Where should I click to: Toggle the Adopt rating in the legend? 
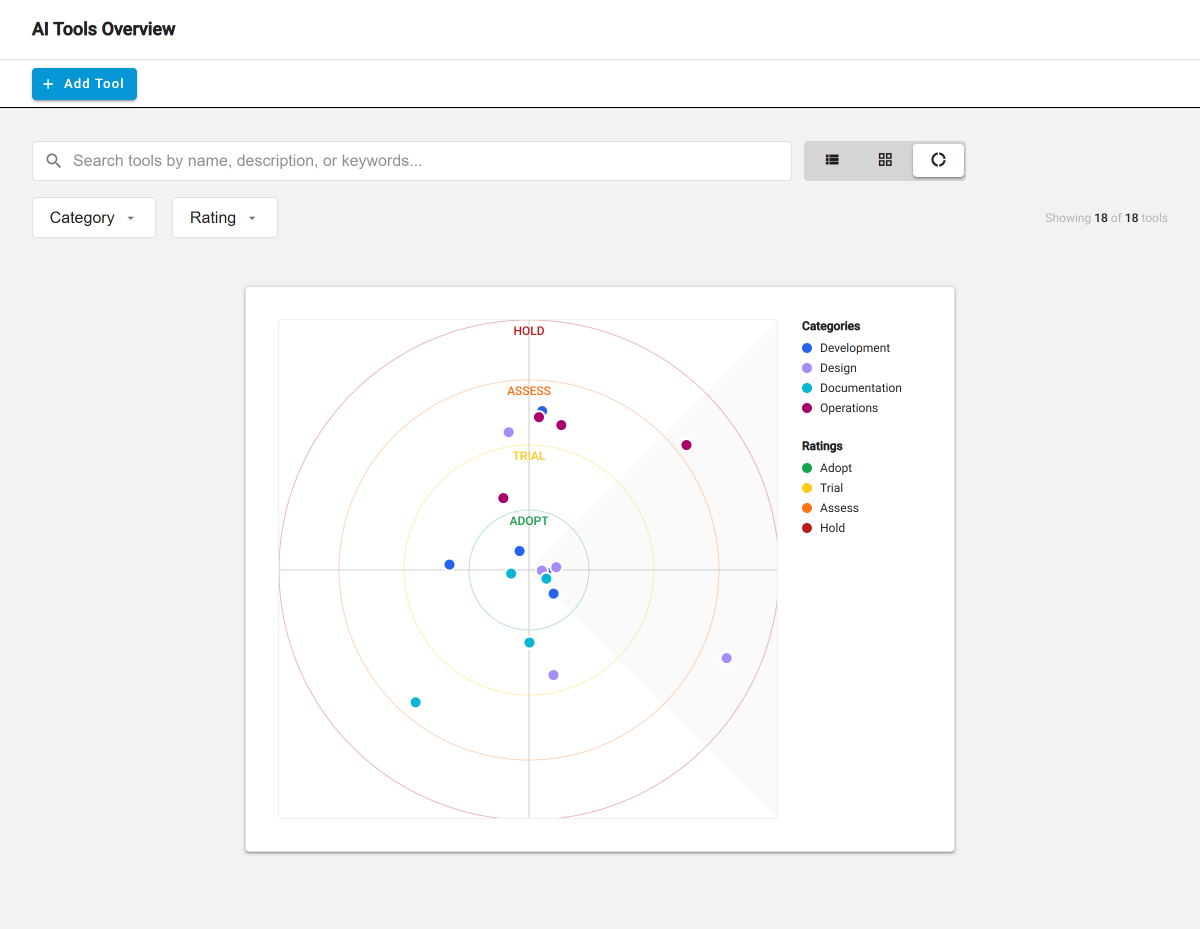pyautogui.click(x=806, y=468)
